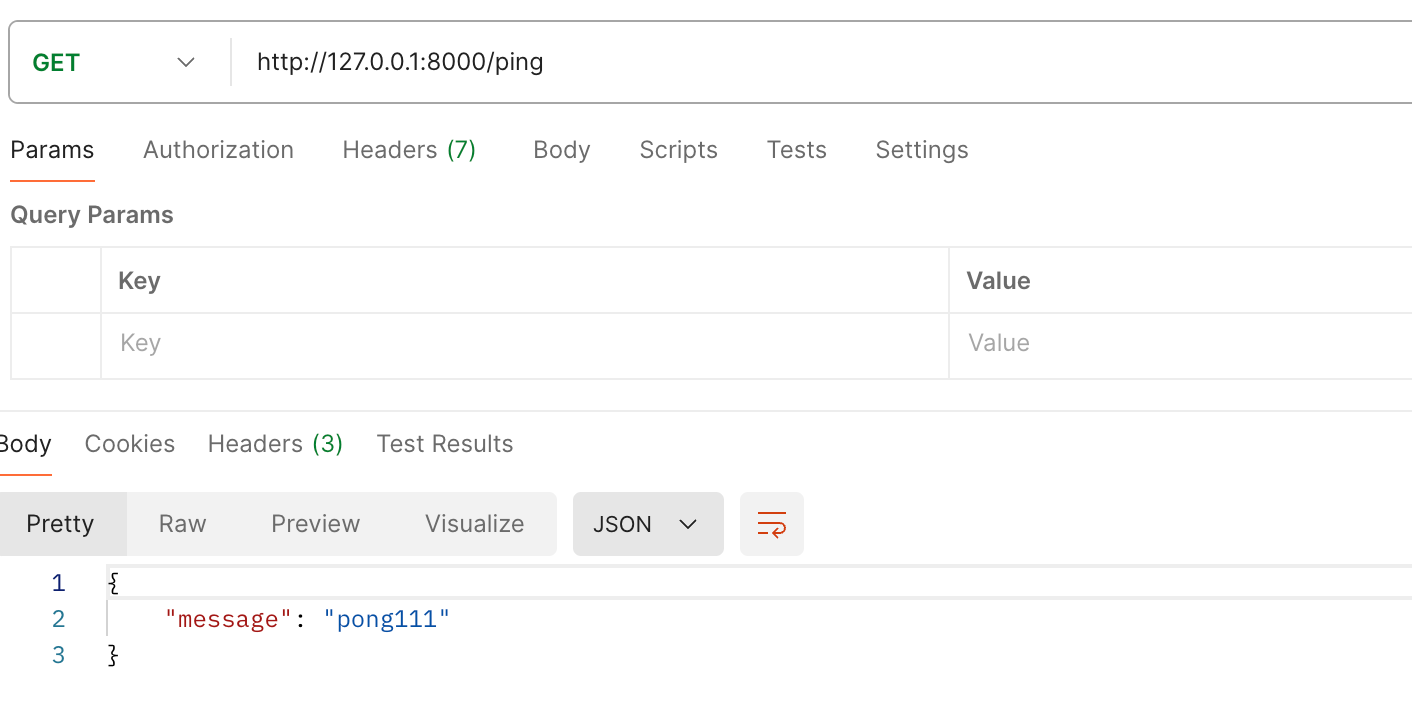Check the Test Results tab
Screen dimensions: 1412x722
[444, 443]
